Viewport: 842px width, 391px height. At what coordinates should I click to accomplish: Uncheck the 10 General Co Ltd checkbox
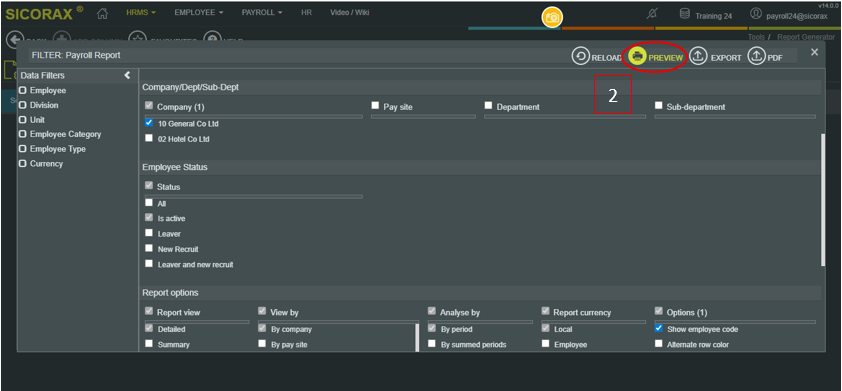click(x=149, y=123)
